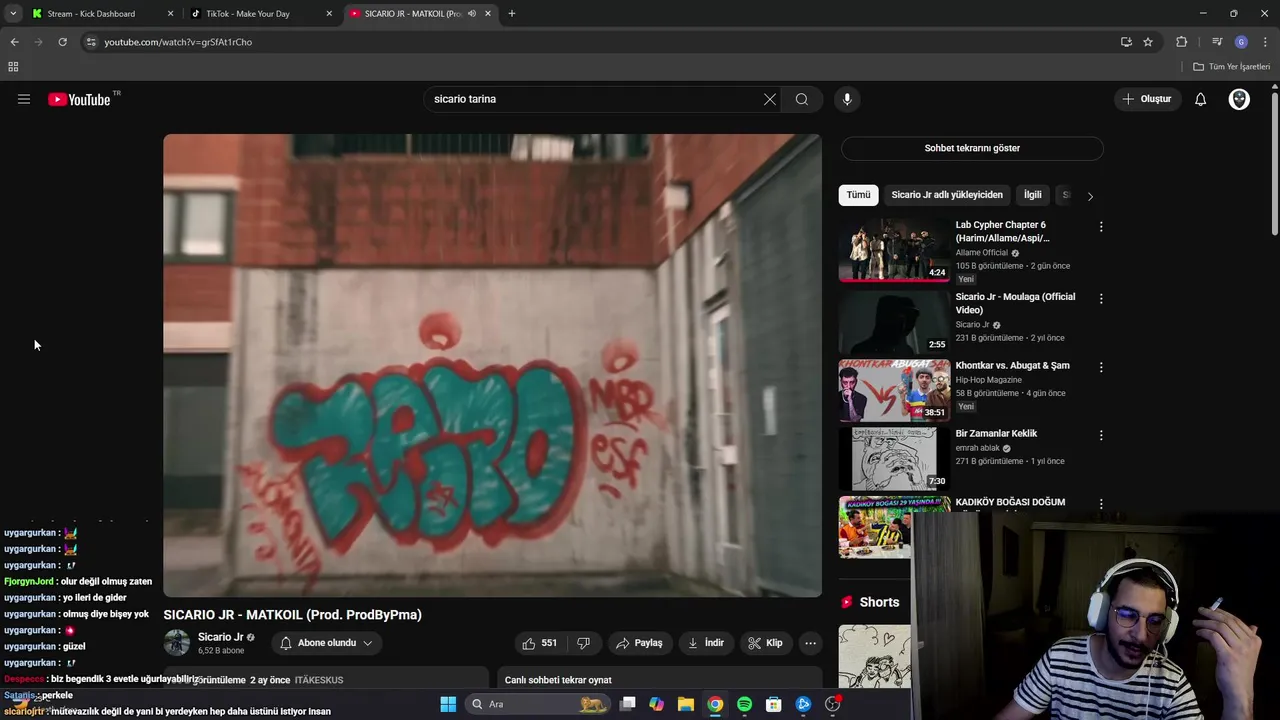Screen dimensions: 1280x720
Task: Open Microsoft Store from the taskbar
Action: point(773,704)
